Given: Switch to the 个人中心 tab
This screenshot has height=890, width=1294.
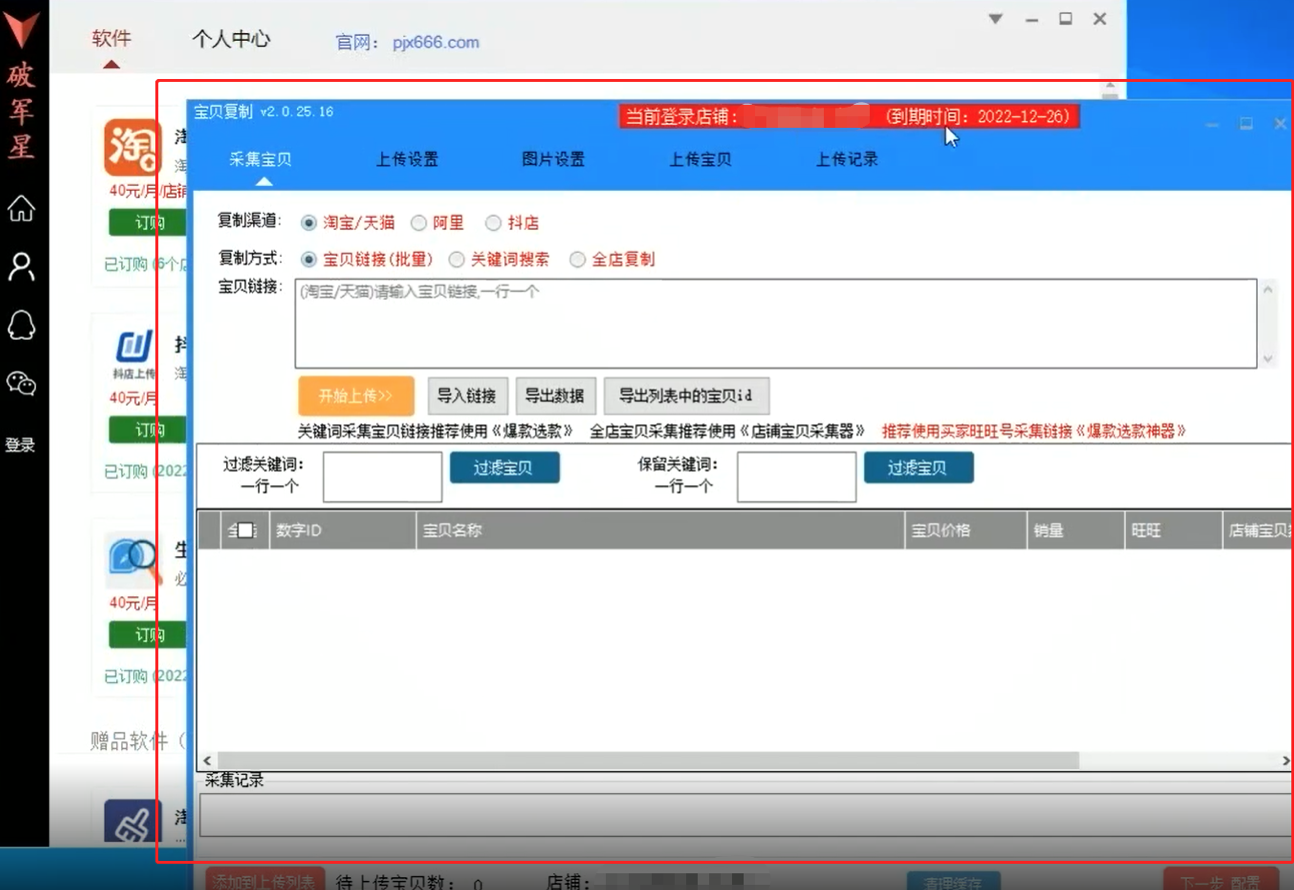Looking at the screenshot, I should click(231, 39).
